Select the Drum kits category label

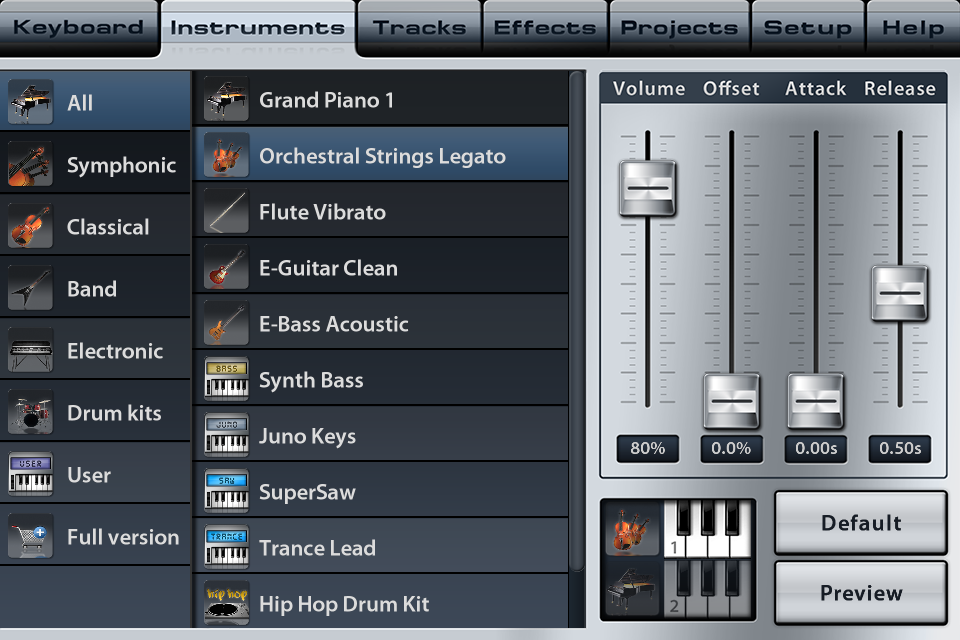tap(114, 413)
